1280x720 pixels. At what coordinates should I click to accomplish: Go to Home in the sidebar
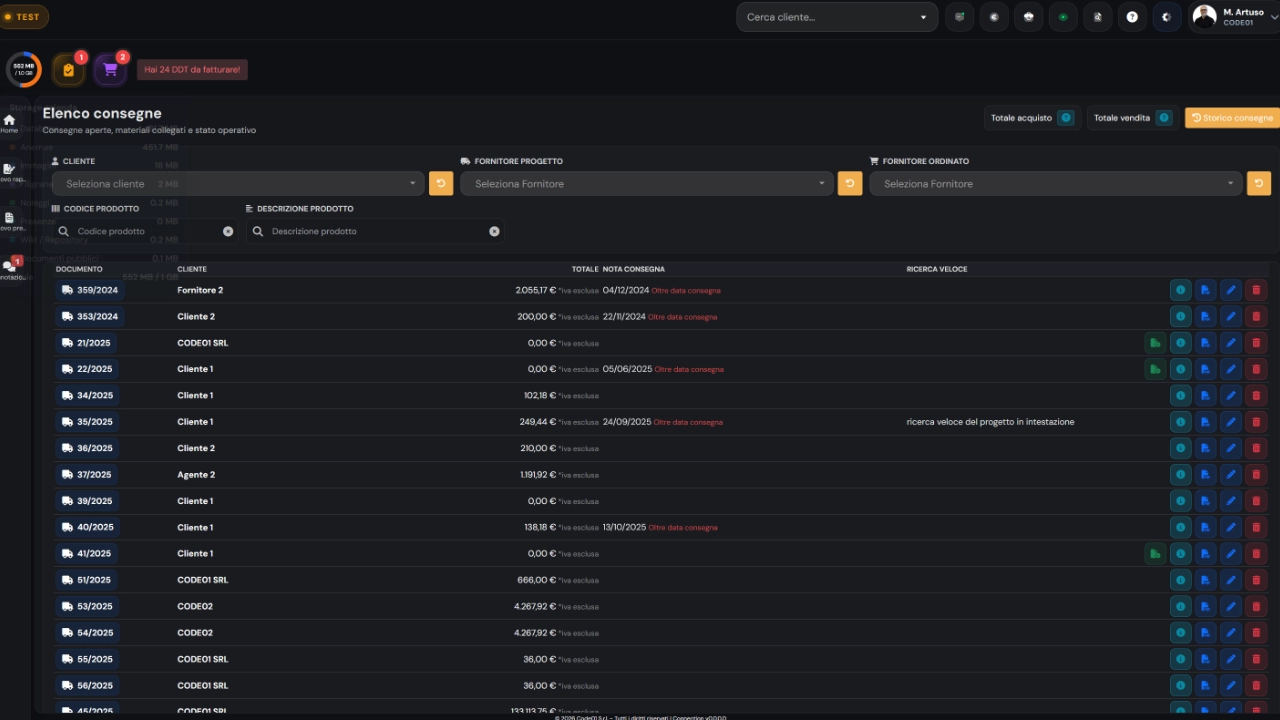pos(9,123)
